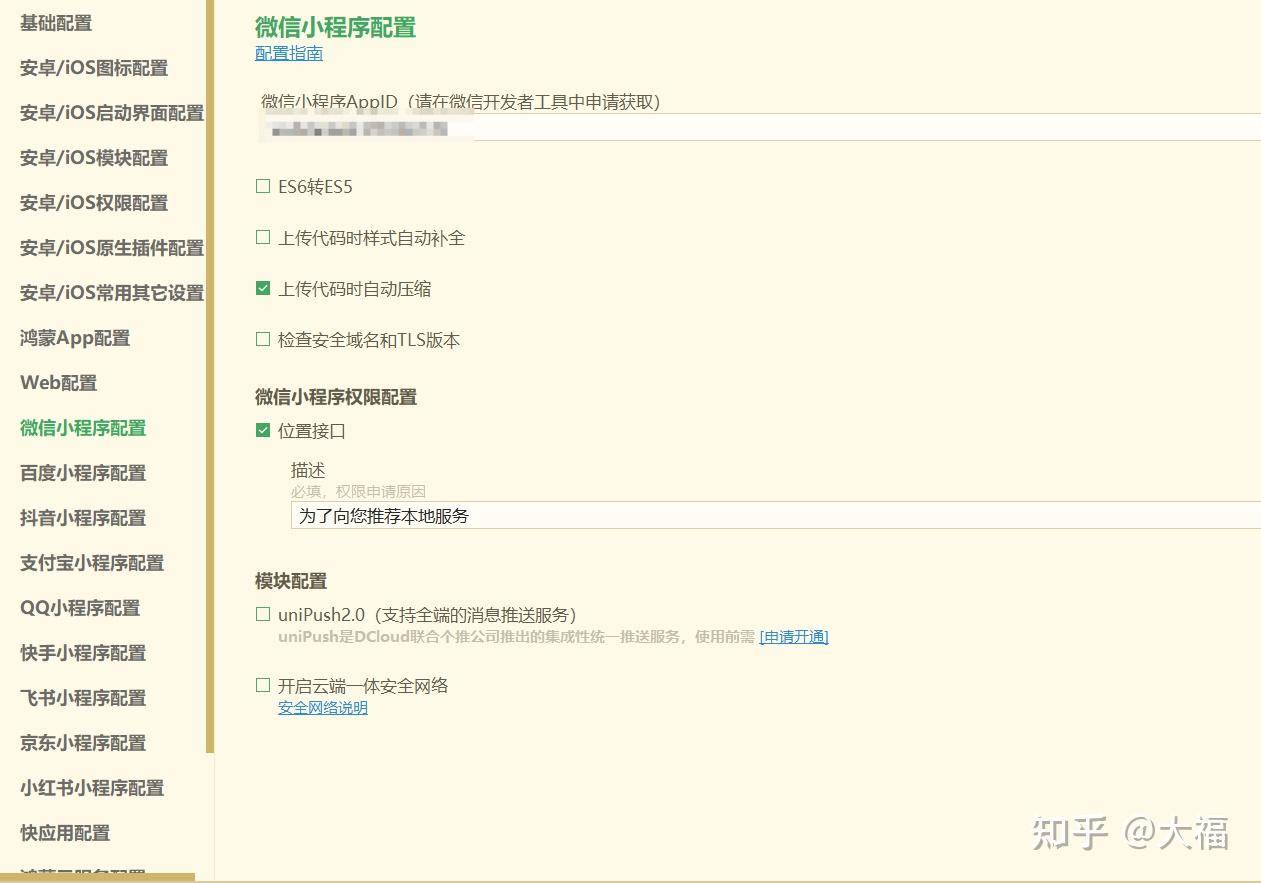Open the 基础配置 section

[56, 23]
